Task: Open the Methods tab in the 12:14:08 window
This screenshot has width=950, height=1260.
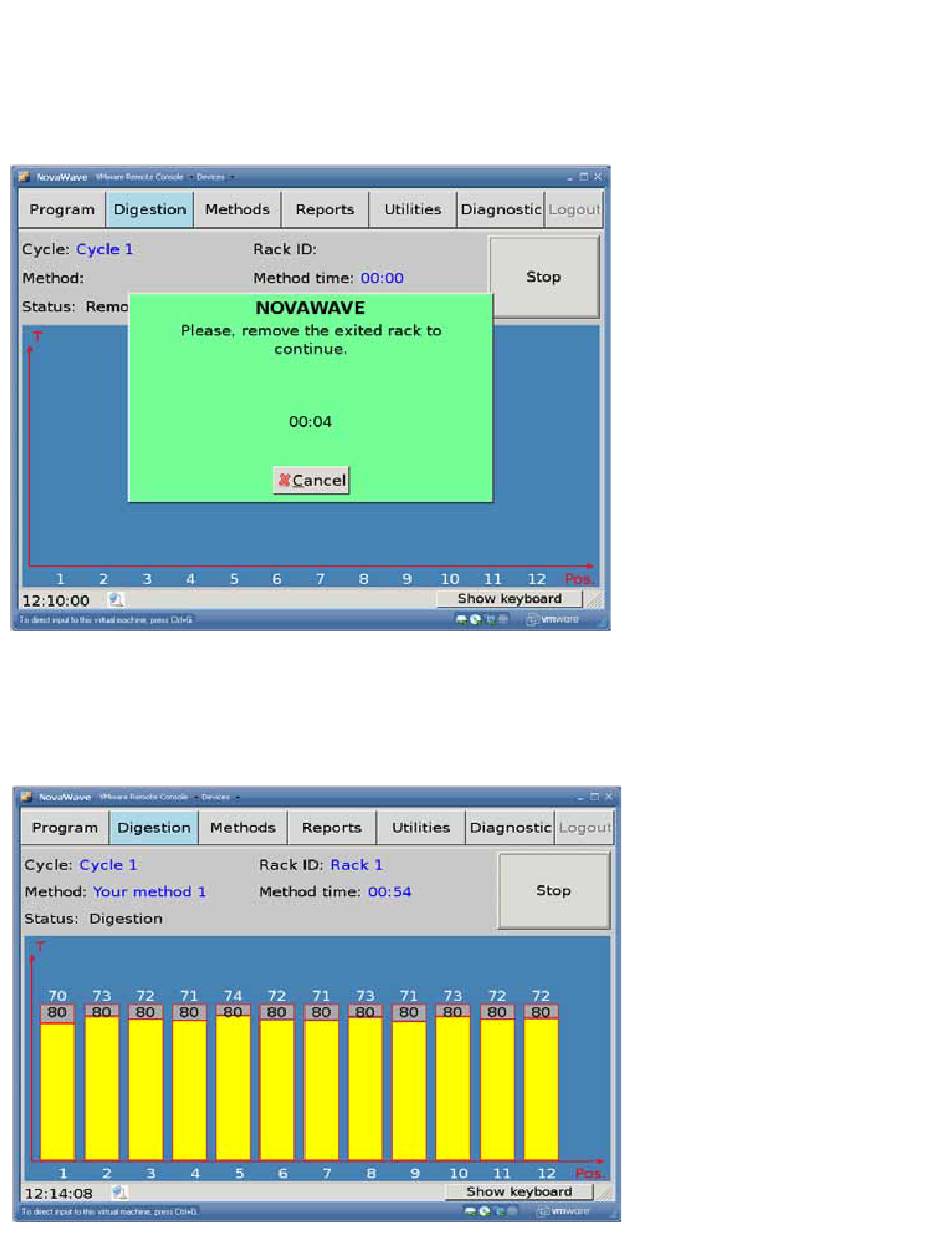Action: (x=243, y=828)
